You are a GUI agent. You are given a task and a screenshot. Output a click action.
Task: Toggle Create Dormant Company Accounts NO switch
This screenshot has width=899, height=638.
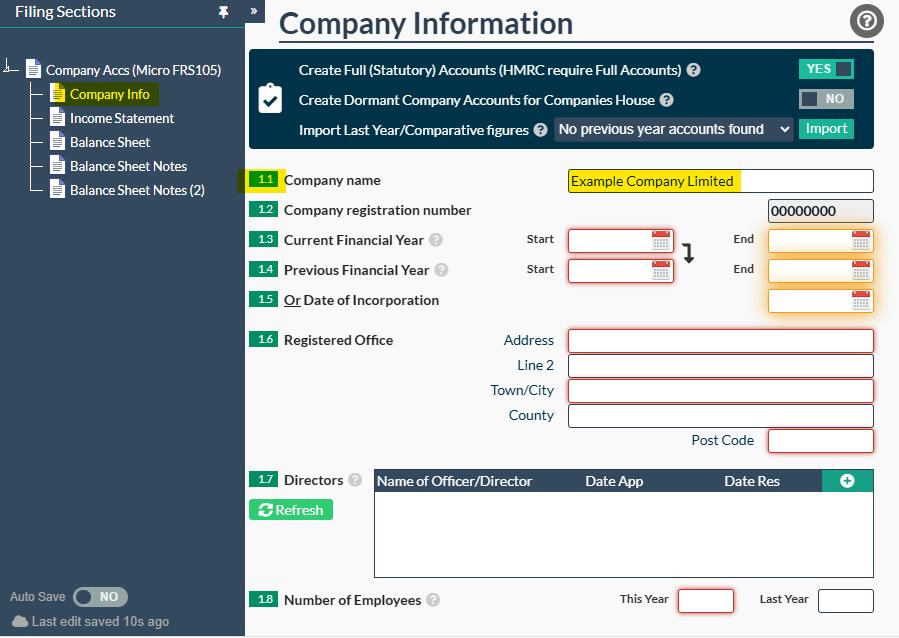pos(826,99)
